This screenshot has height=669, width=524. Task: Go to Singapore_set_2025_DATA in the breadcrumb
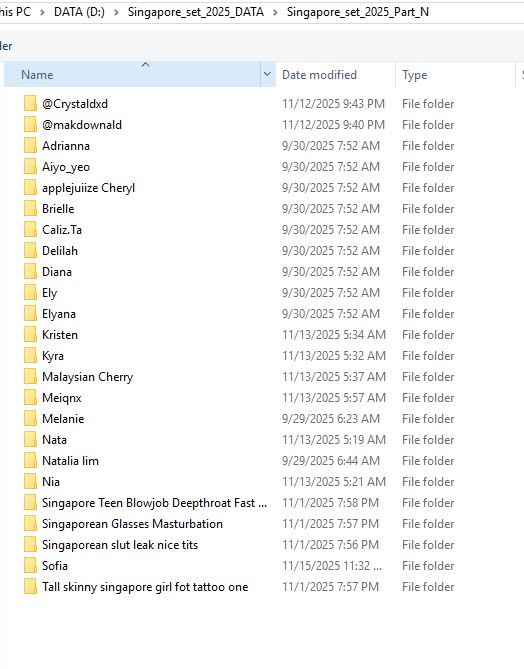point(196,12)
